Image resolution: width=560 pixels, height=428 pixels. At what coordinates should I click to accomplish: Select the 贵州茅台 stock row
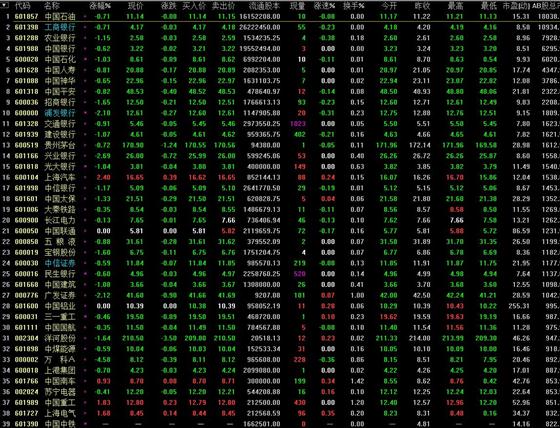click(280, 145)
